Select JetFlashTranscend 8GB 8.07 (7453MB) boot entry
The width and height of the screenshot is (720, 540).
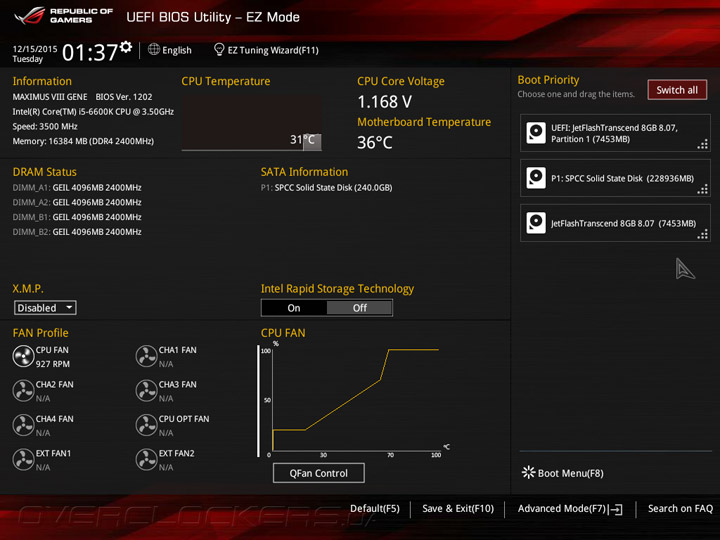click(615, 223)
